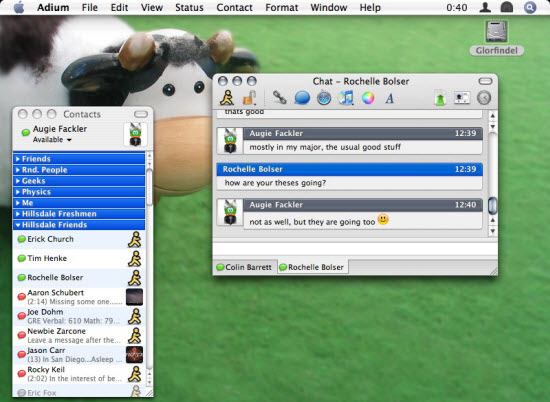Screen dimensions: 550x402
Task: Click the message 'how are your theses going?'
Action: (x=275, y=183)
